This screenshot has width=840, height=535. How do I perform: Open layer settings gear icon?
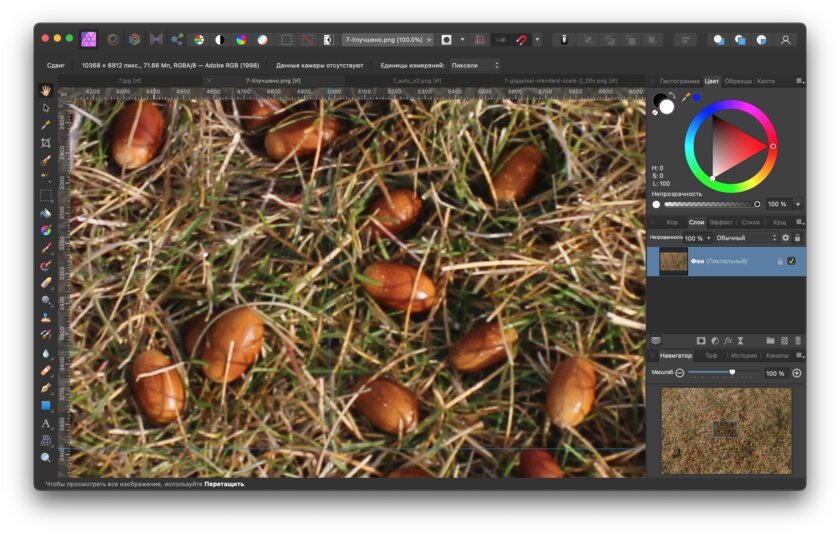pyautogui.click(x=785, y=238)
